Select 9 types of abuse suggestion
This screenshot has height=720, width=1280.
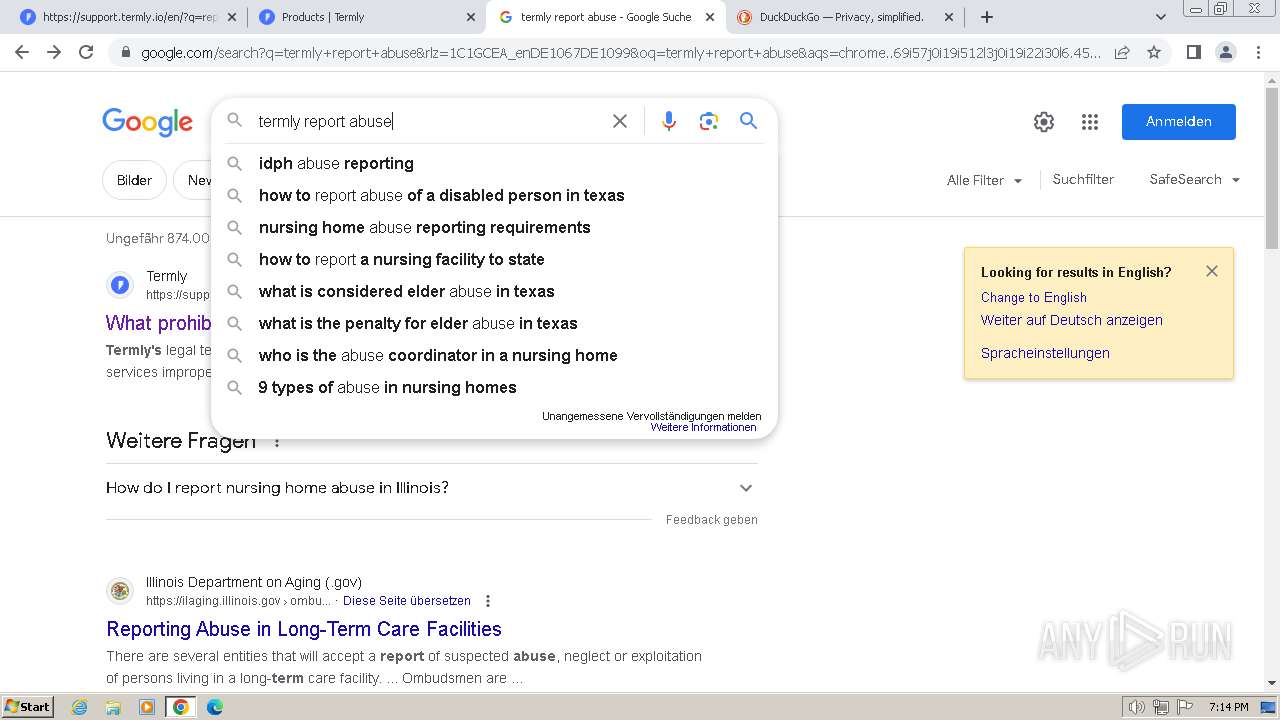(x=494, y=387)
